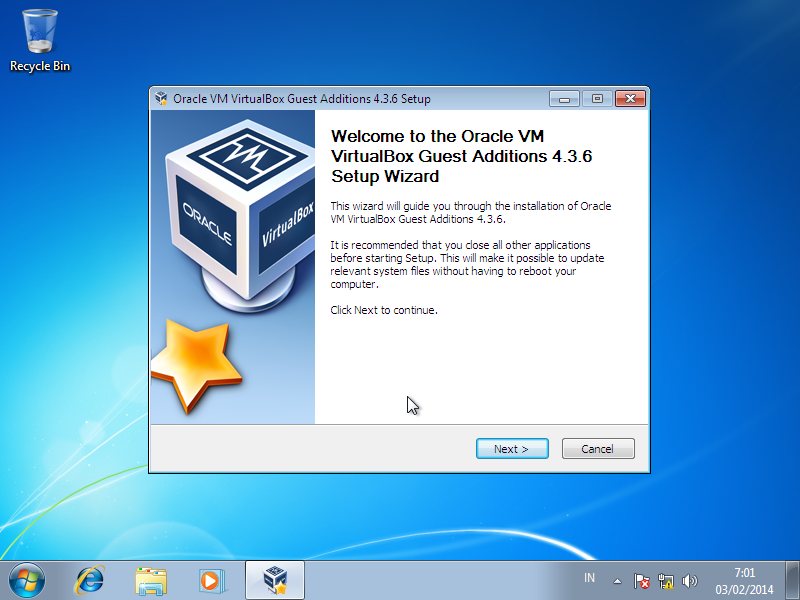Open the clock showing 7:01
The height and width of the screenshot is (600, 800).
click(x=744, y=581)
